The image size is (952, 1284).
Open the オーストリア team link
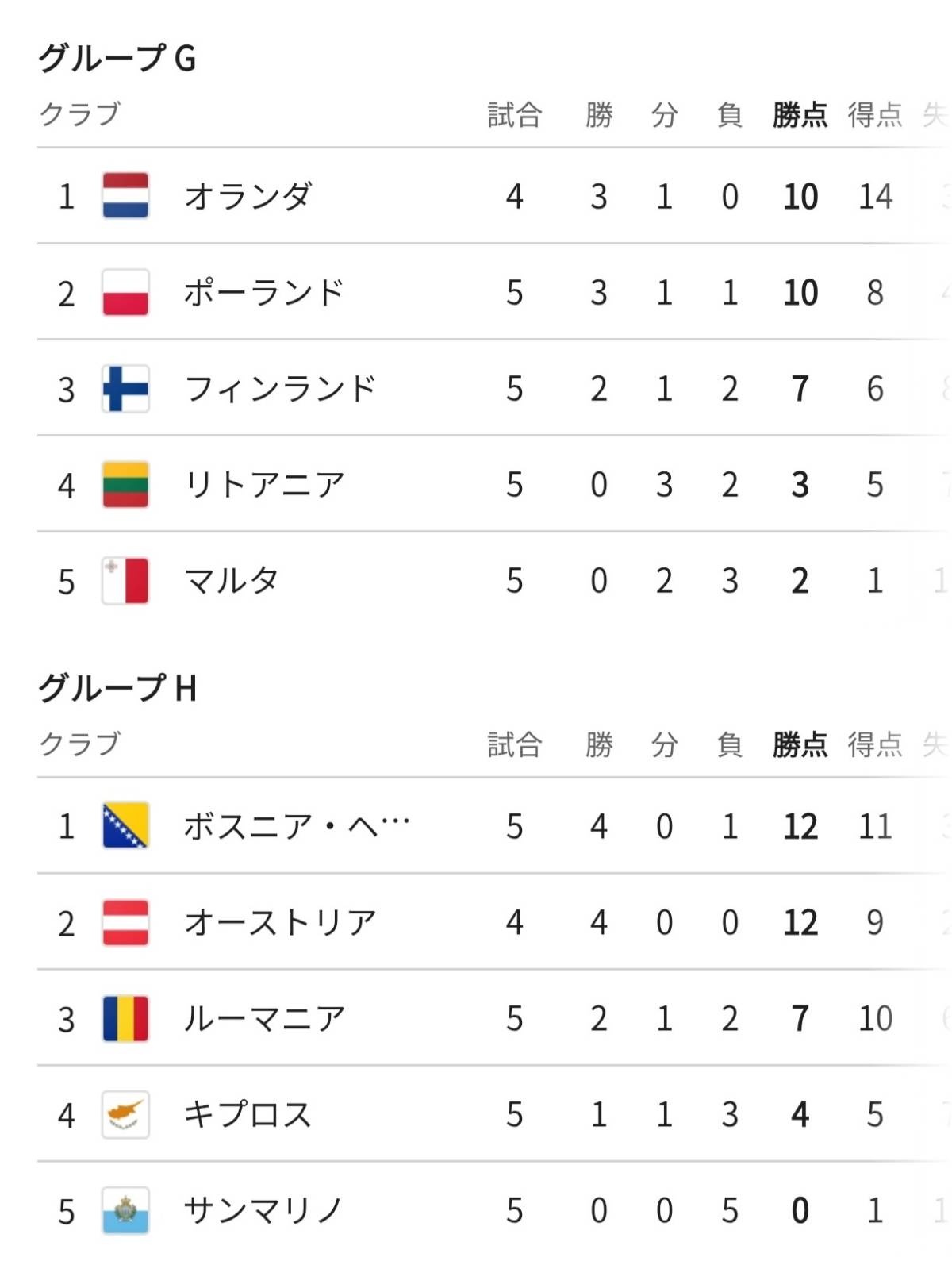(x=279, y=922)
